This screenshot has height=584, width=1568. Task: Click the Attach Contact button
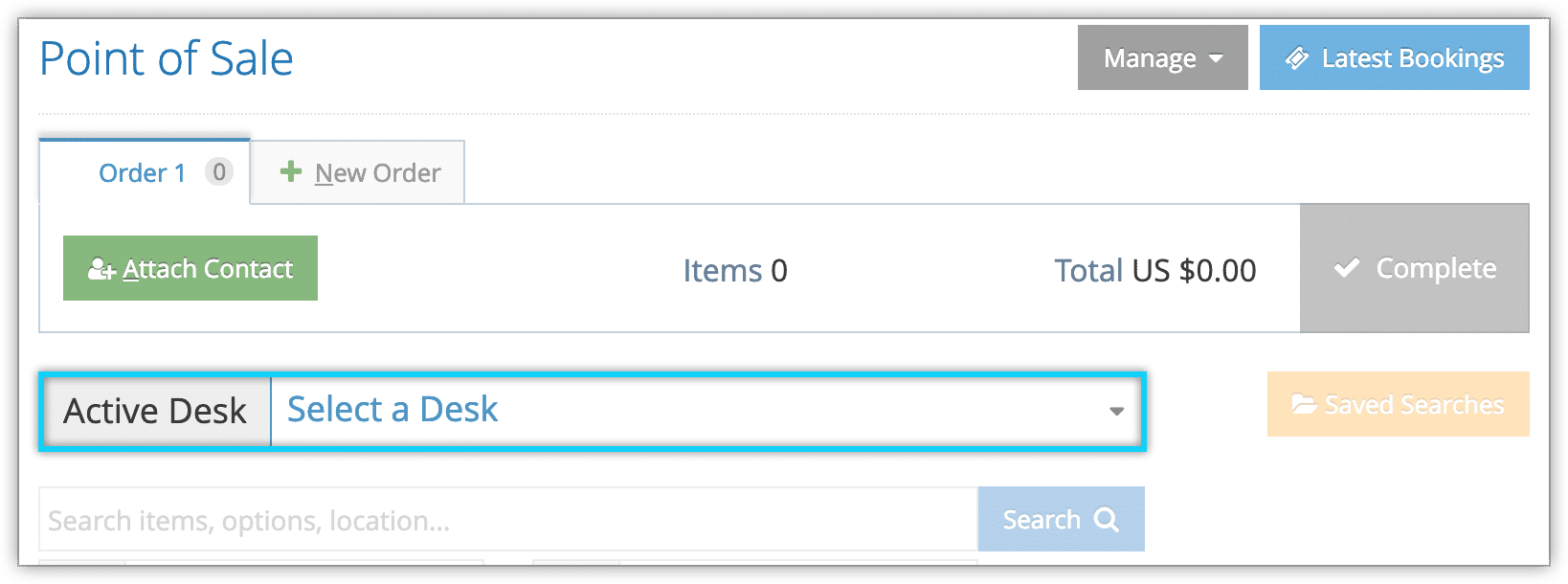pos(190,268)
